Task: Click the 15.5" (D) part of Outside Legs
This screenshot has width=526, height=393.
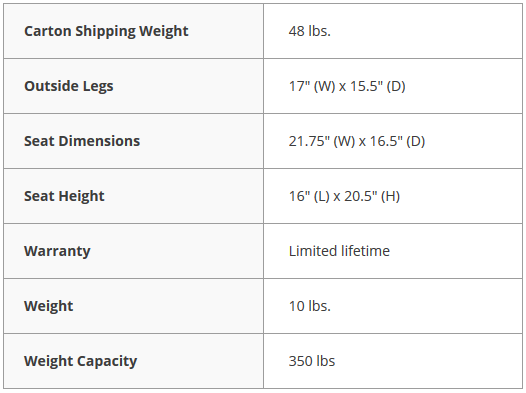Action: 378,86
